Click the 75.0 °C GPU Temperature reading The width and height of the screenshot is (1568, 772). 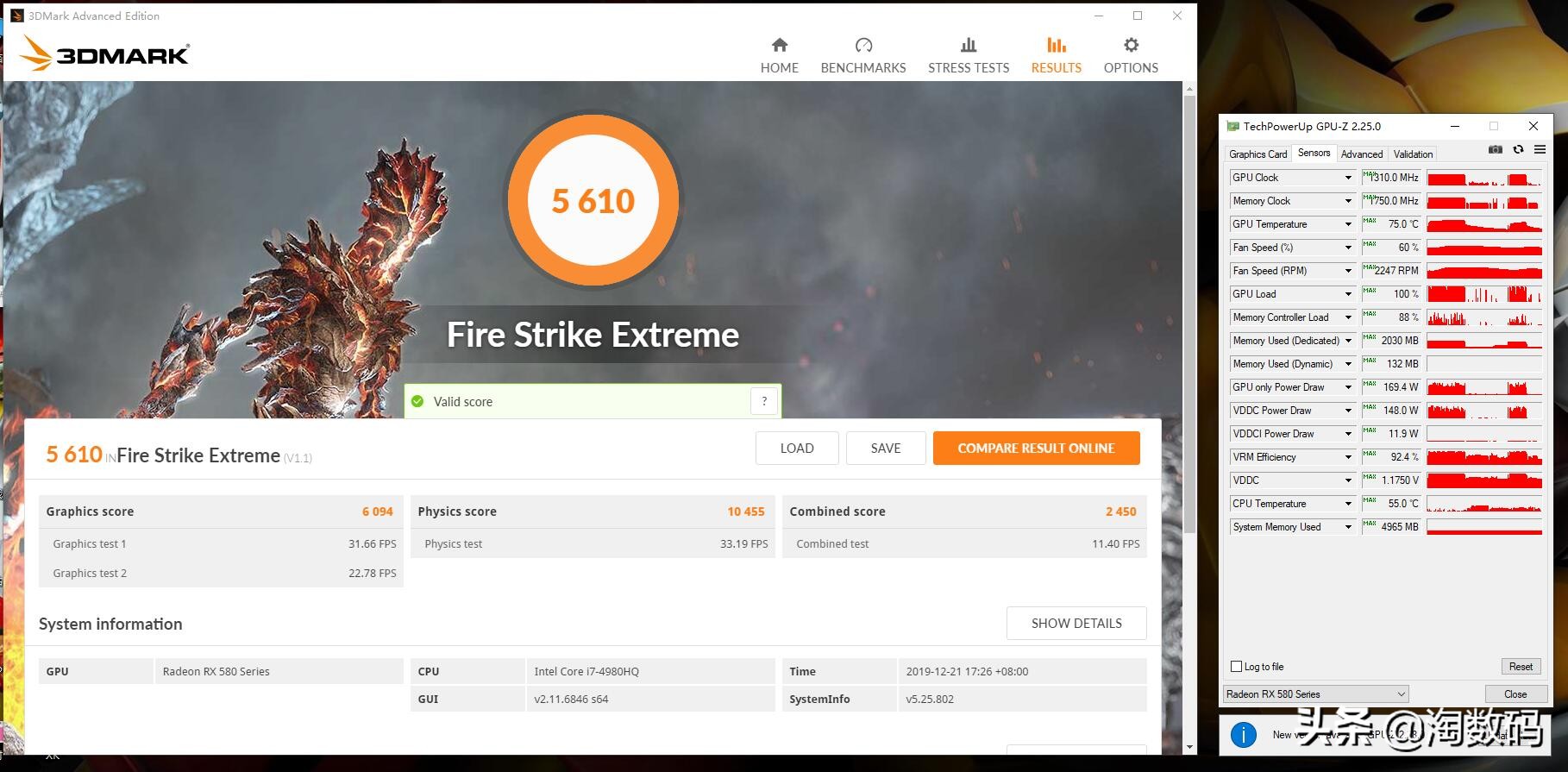click(x=1391, y=224)
